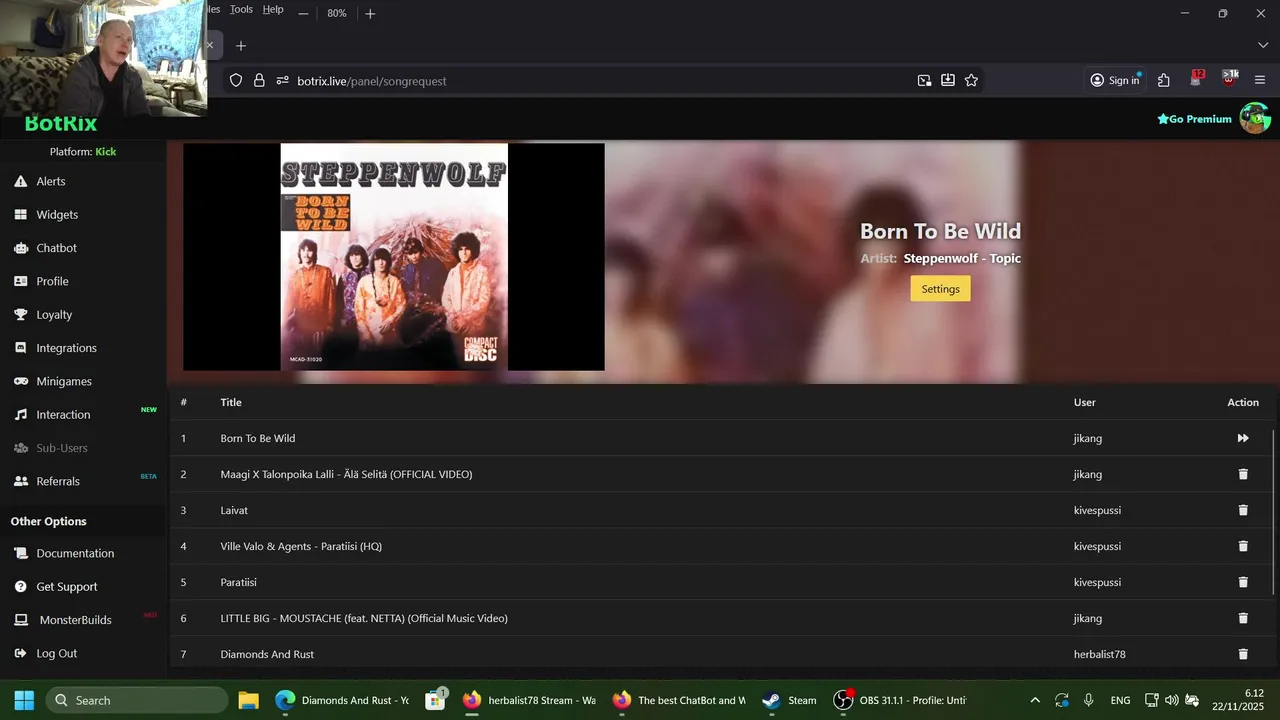Screen dimensions: 1280x720
Task: Delete the row 5 Paratiisi song request
Action: (1243, 582)
